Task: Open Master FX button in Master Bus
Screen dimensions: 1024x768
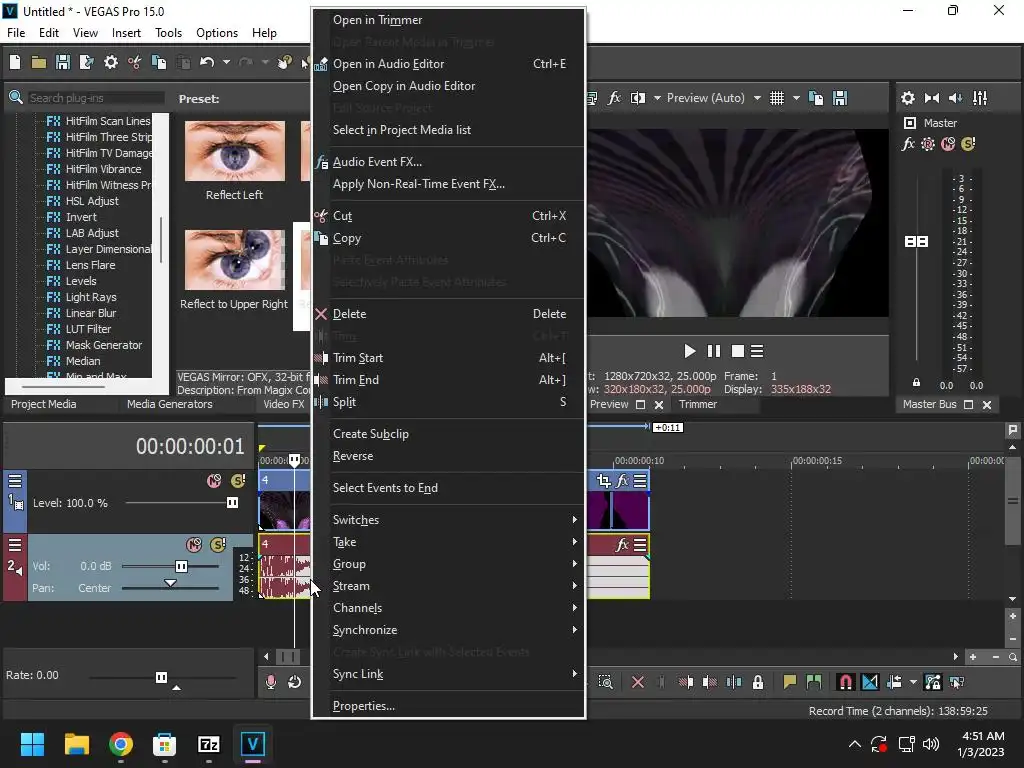Action: click(x=908, y=144)
